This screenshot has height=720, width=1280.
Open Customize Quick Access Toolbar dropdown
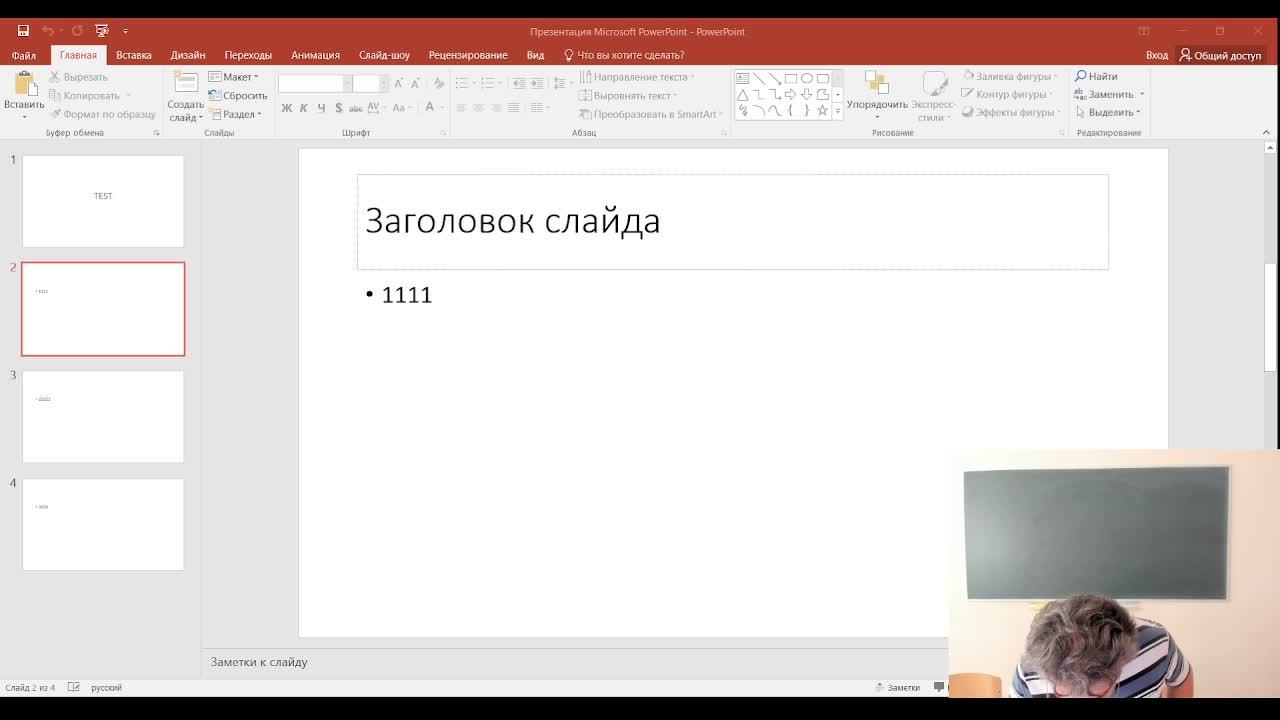(125, 31)
